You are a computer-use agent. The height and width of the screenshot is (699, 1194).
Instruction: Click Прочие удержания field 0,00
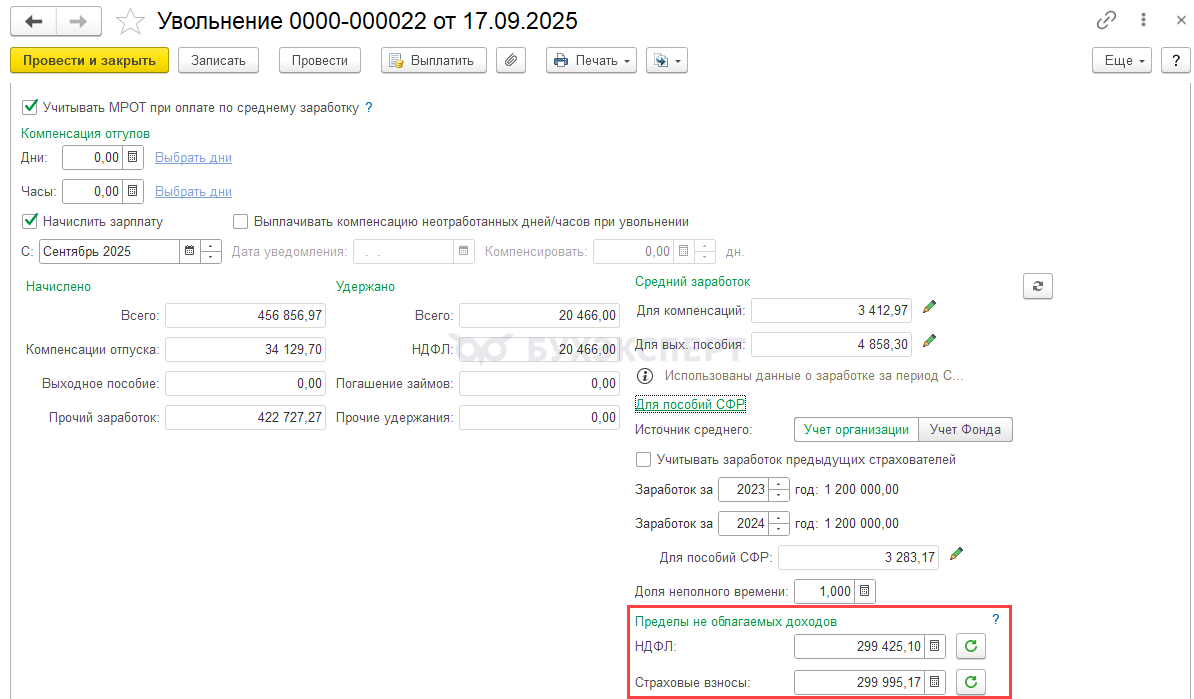pyautogui.click(x=539, y=417)
